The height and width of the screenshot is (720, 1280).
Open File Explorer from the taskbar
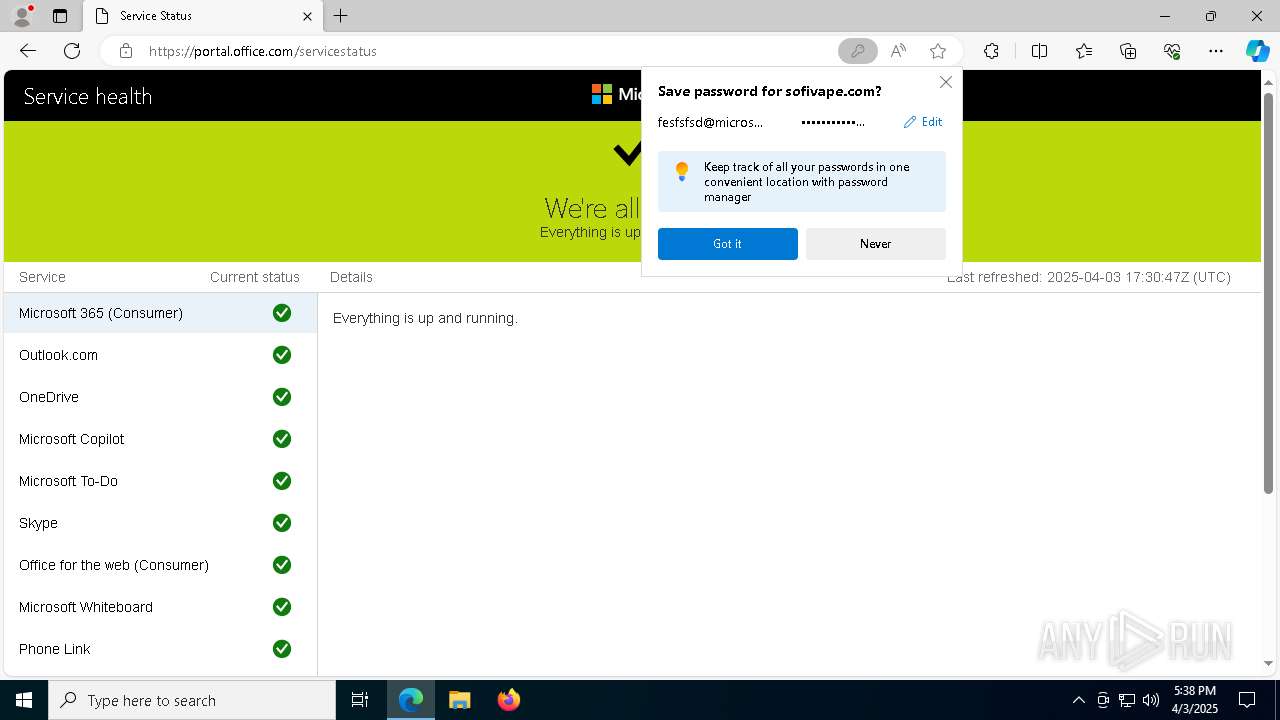pos(460,700)
